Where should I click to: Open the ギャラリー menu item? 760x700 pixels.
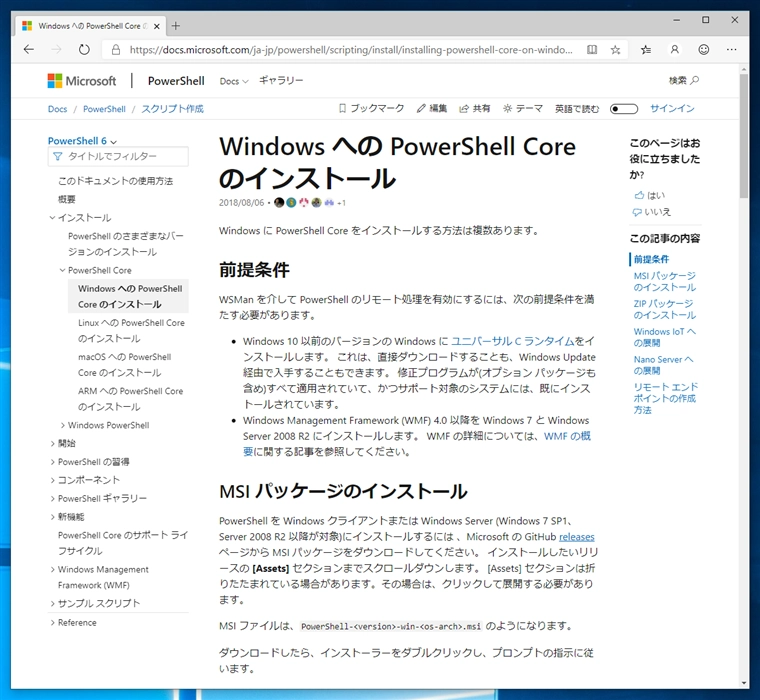(281, 80)
